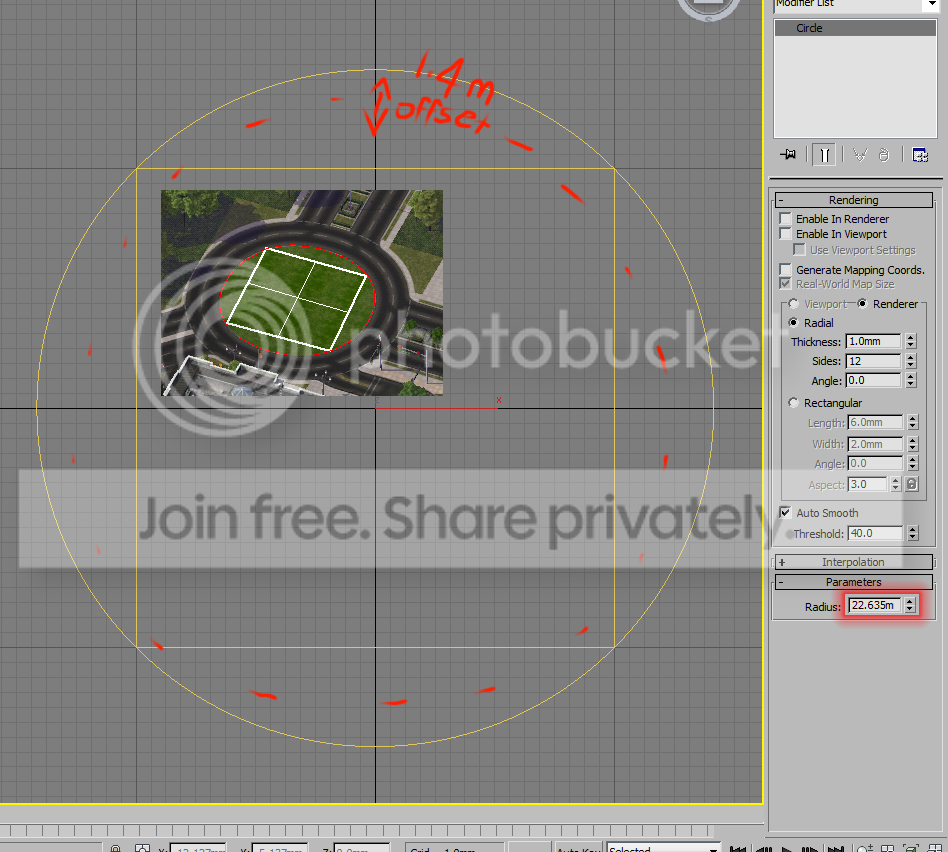948x852 pixels.
Task: Adjust the Width spinner arrows
Action: point(913,444)
